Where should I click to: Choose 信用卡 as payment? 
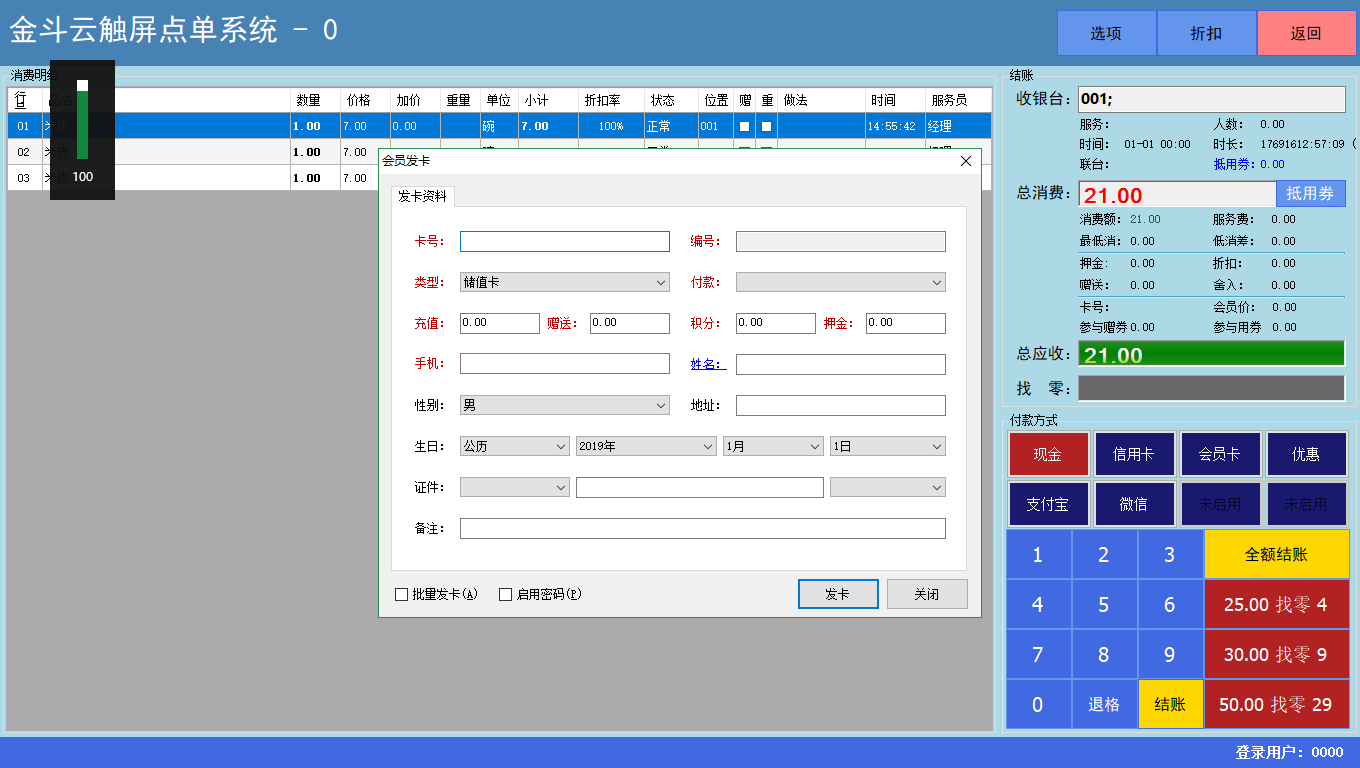tap(1134, 453)
